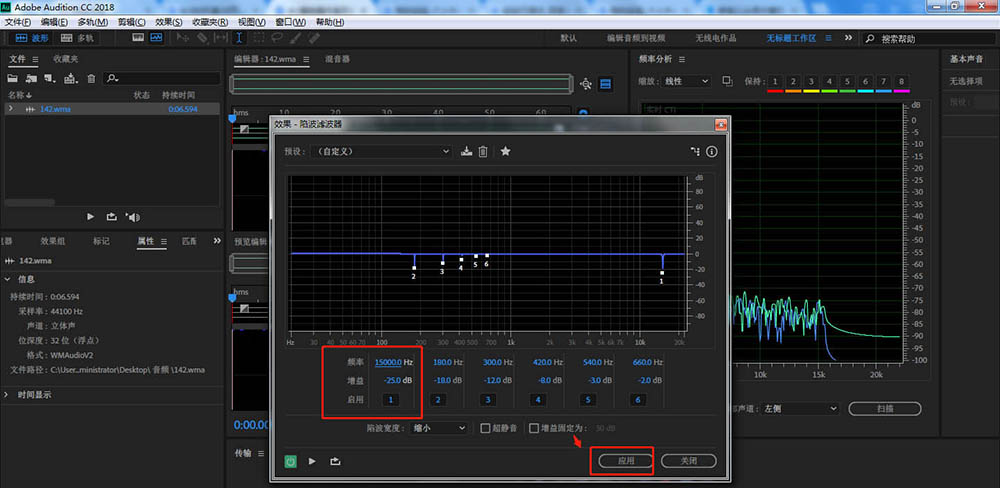This screenshot has width=1000, height=488.
Task: Toggle notch band 6 enable button
Action: pyautogui.click(x=638, y=400)
